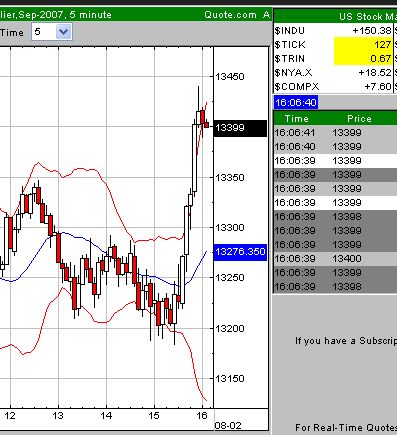Image resolution: width=397 pixels, height=435 pixels.
Task: Click the Quote.com label in chart title bar
Action: [x=231, y=15]
